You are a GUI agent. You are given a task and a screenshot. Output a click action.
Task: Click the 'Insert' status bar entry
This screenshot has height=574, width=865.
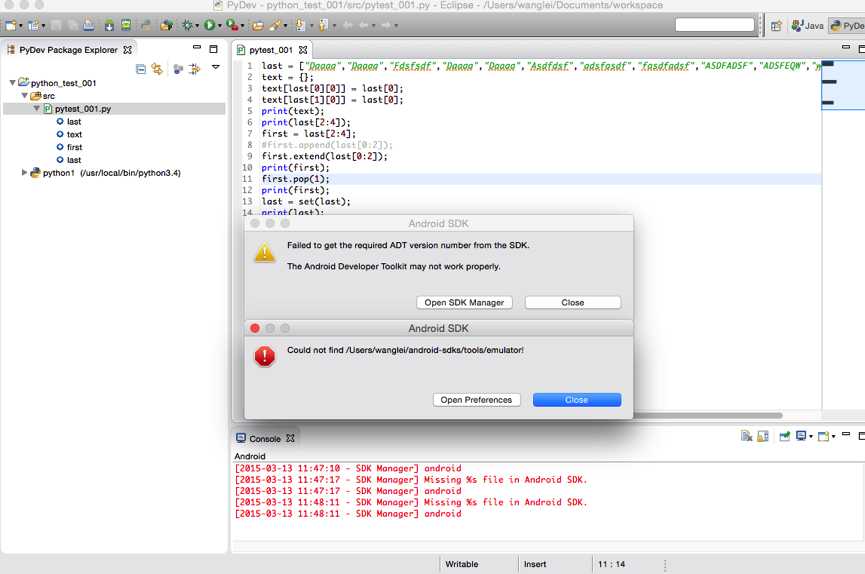click(x=535, y=564)
